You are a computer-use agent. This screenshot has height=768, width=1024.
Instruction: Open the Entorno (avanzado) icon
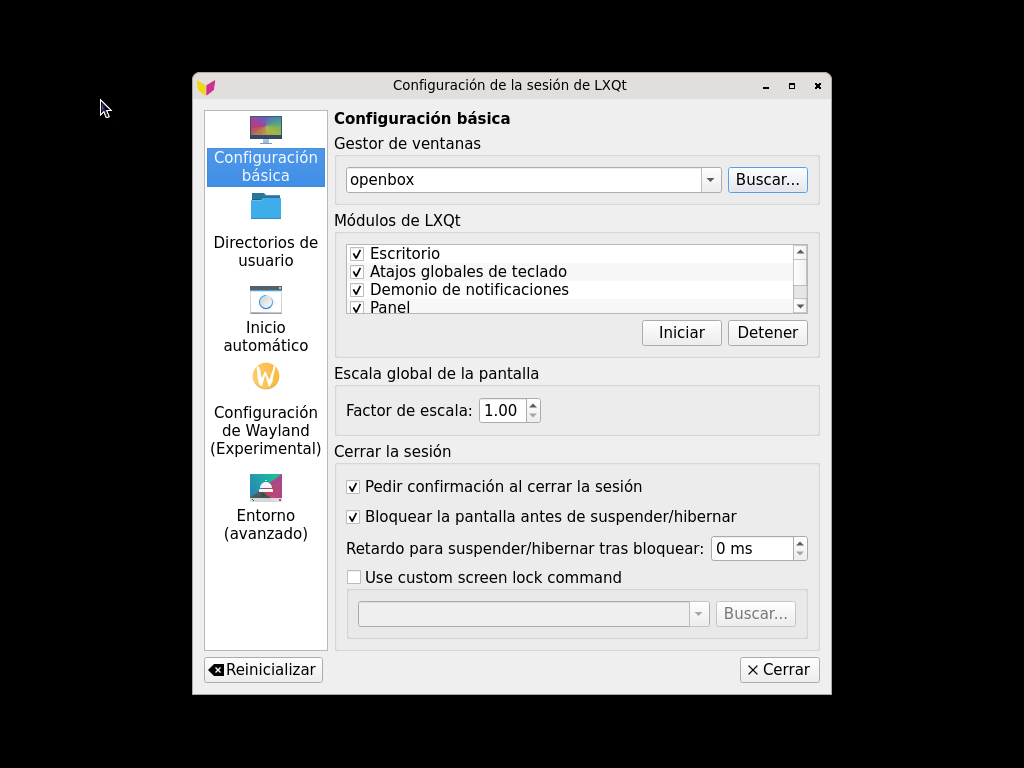pyautogui.click(x=266, y=487)
